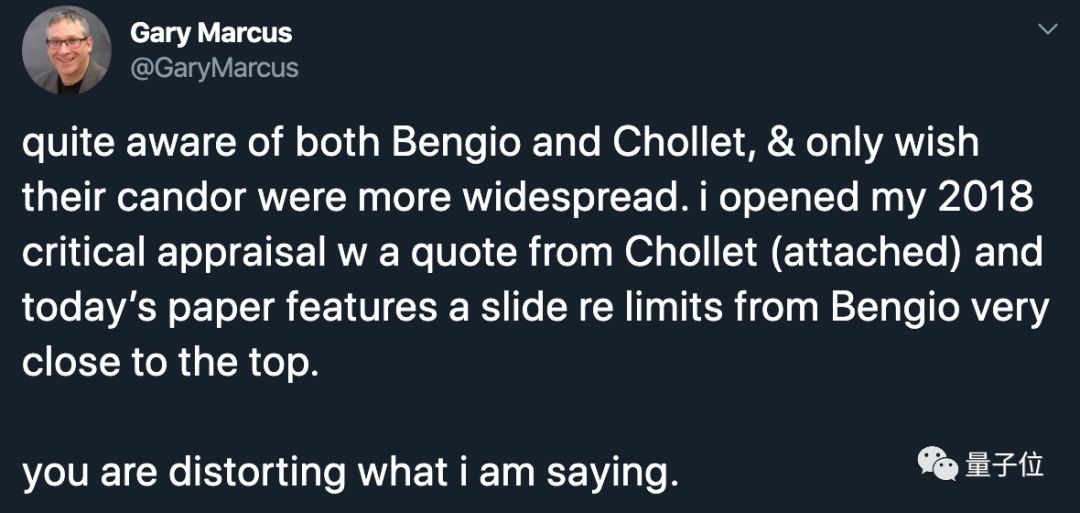Click the sentence "you are distorting what i am saying."
This screenshot has width=1080, height=513.
coord(350,471)
